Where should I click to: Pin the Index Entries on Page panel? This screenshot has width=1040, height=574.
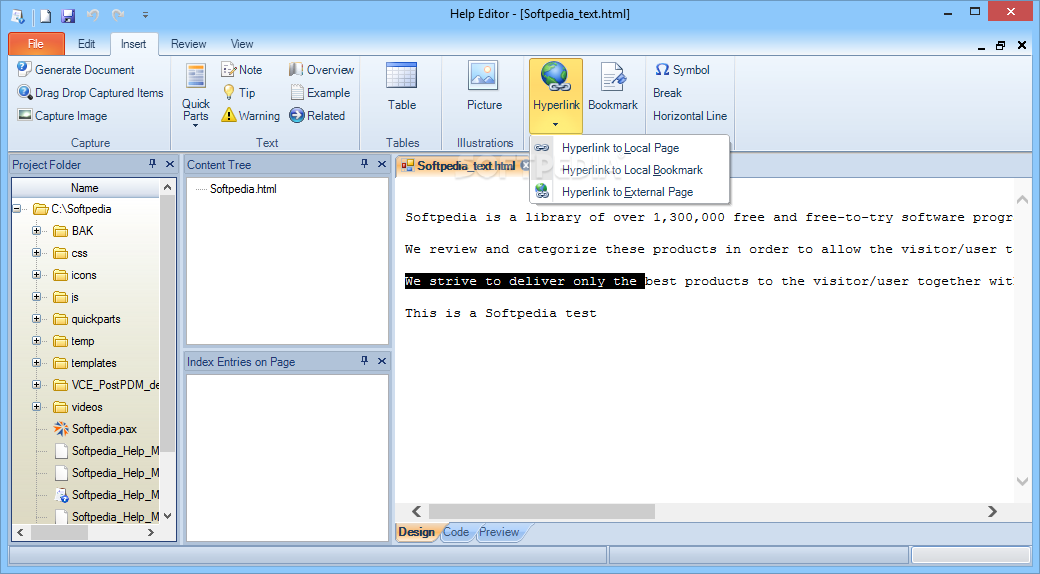point(364,361)
